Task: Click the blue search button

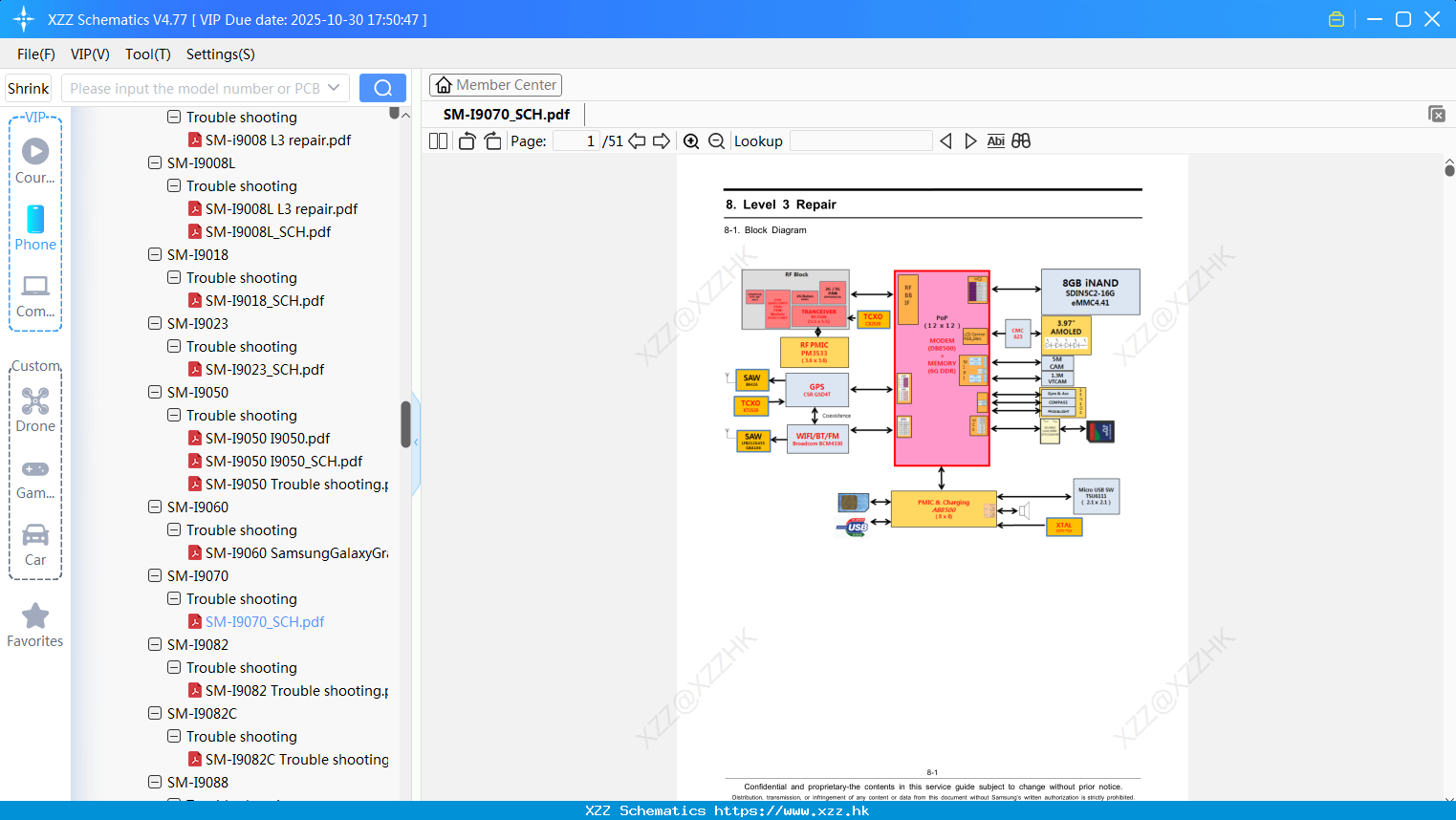Action: pos(382,88)
